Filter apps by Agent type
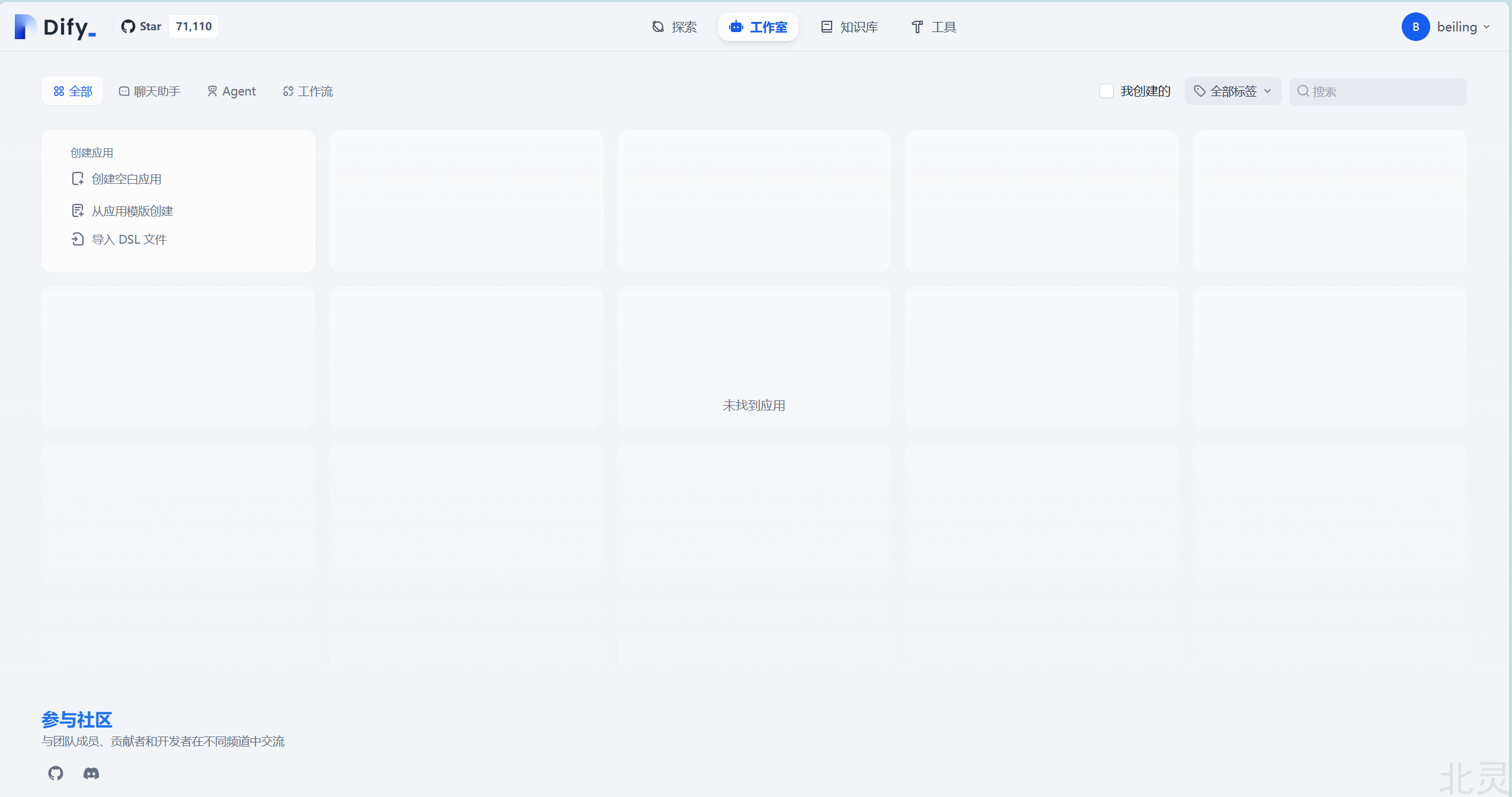Image resolution: width=1512 pixels, height=797 pixels. [231, 91]
